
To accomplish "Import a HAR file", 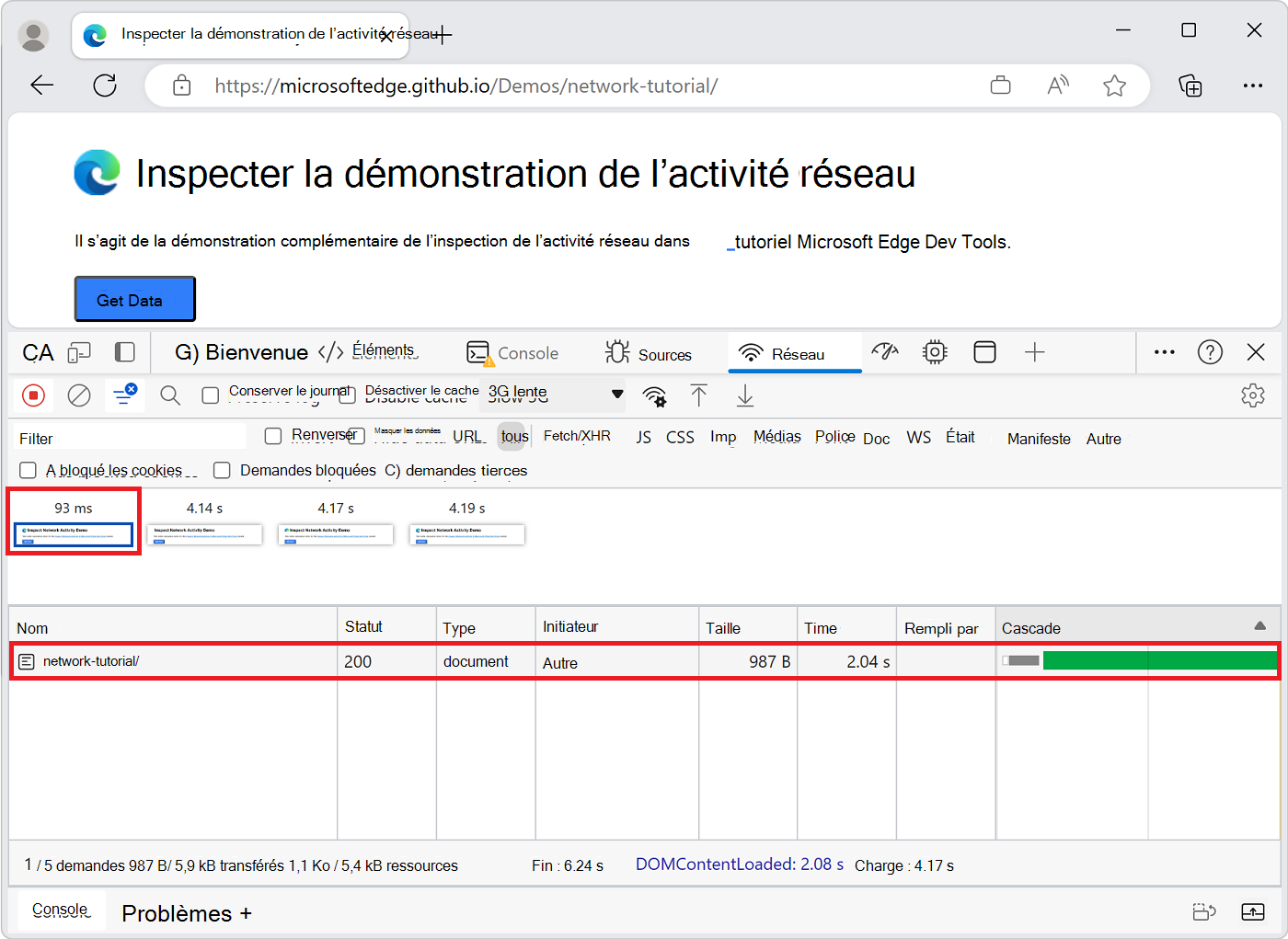I will click(699, 395).
